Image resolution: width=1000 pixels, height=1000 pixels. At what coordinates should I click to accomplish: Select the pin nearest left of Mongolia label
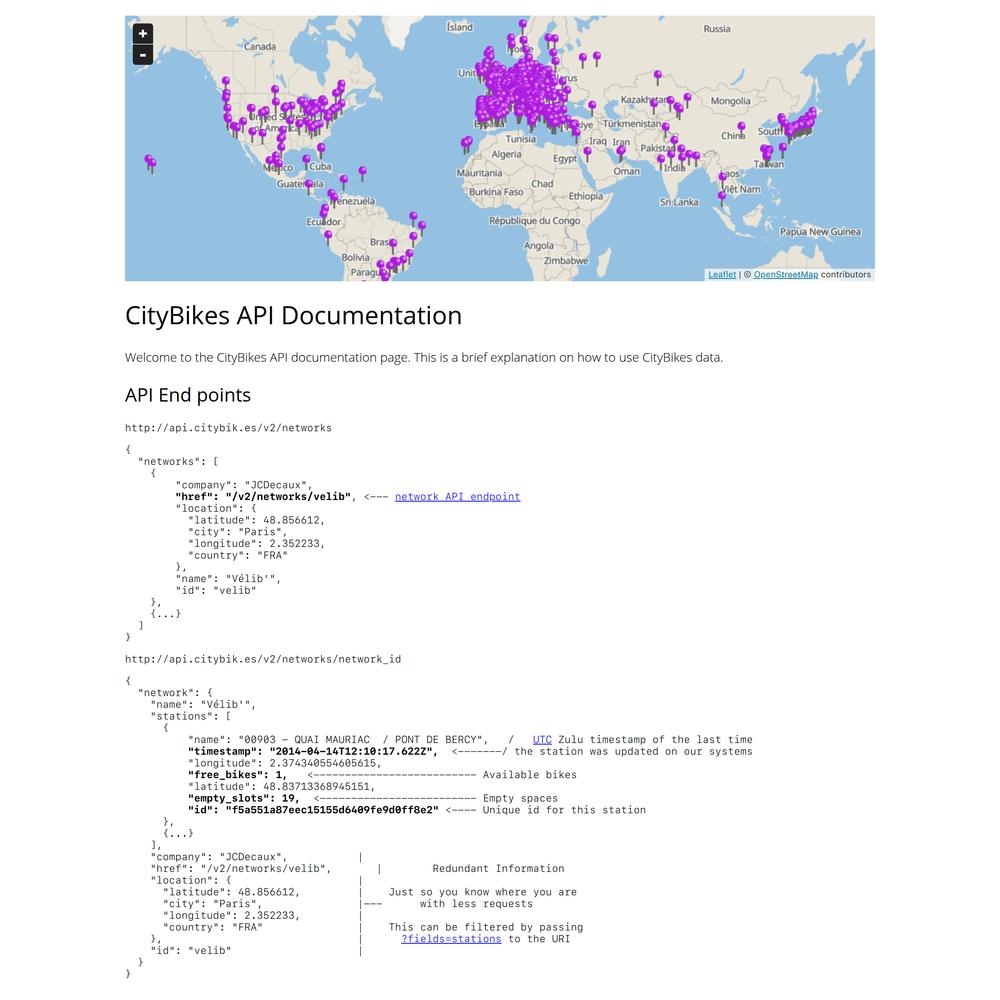(x=687, y=101)
